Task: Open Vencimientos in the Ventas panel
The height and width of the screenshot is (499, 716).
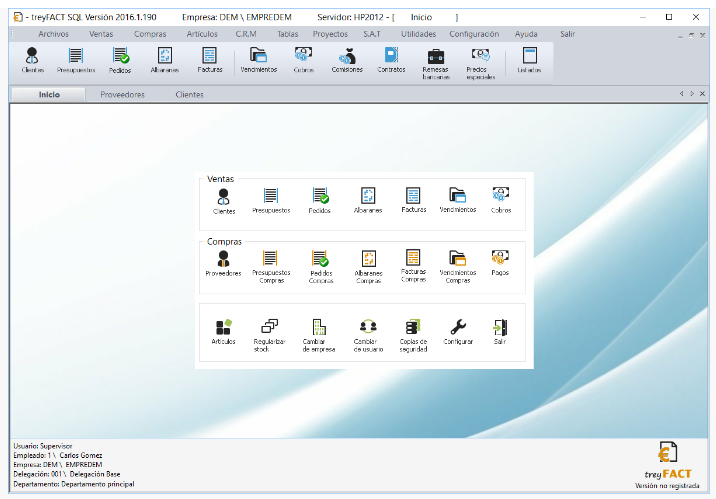Action: [458, 200]
